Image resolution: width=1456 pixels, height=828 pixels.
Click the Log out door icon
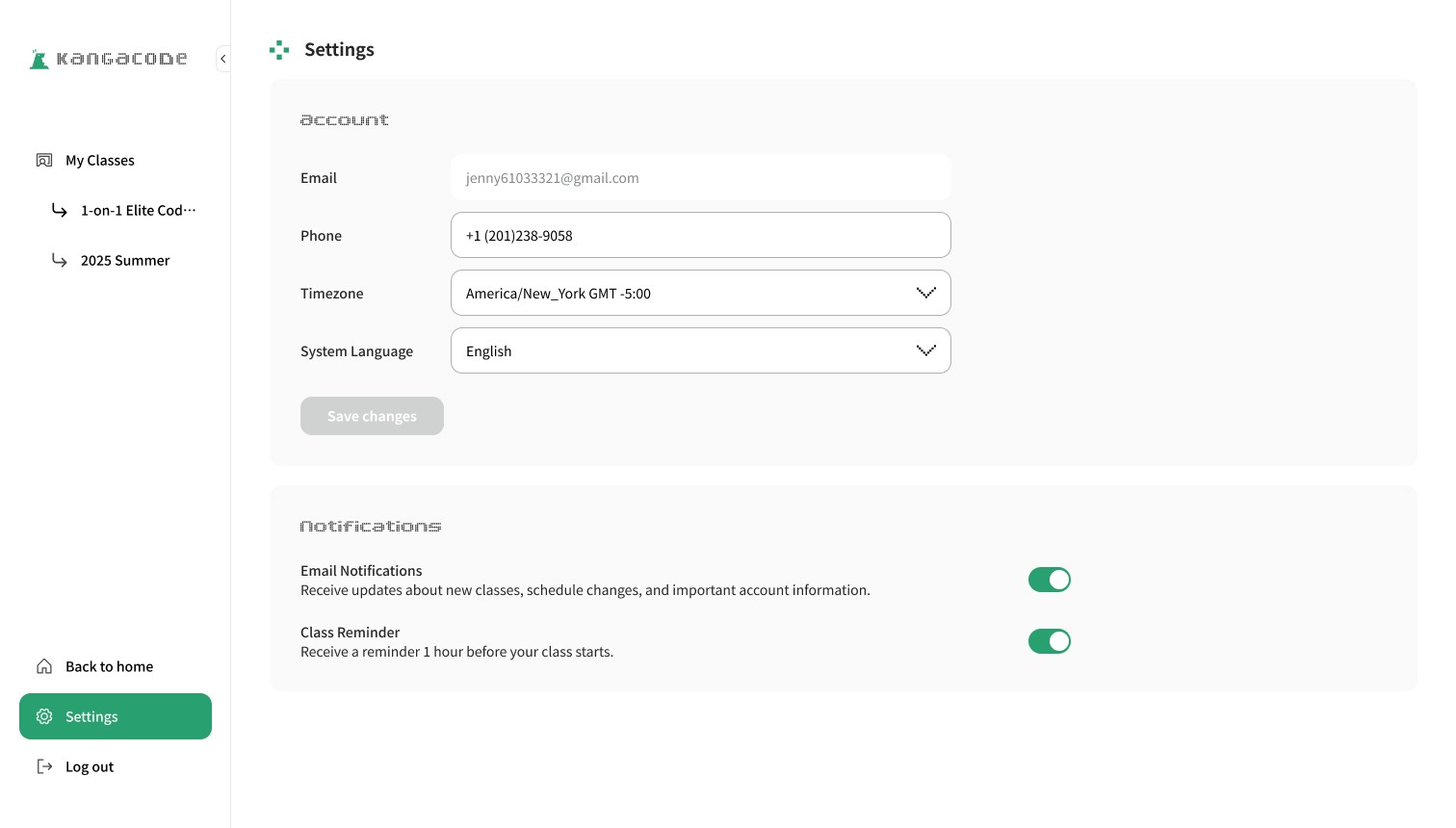click(x=44, y=766)
